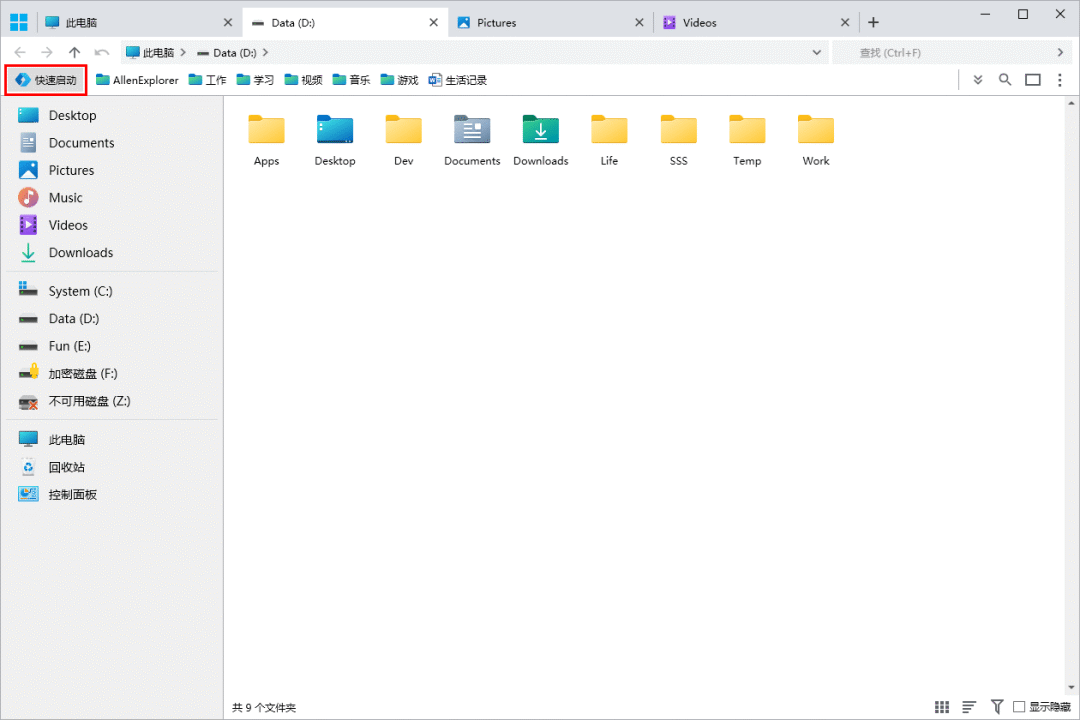The width and height of the screenshot is (1080, 720).
Task: Expand the search options chevron next to 查找
Action: coord(1062,52)
